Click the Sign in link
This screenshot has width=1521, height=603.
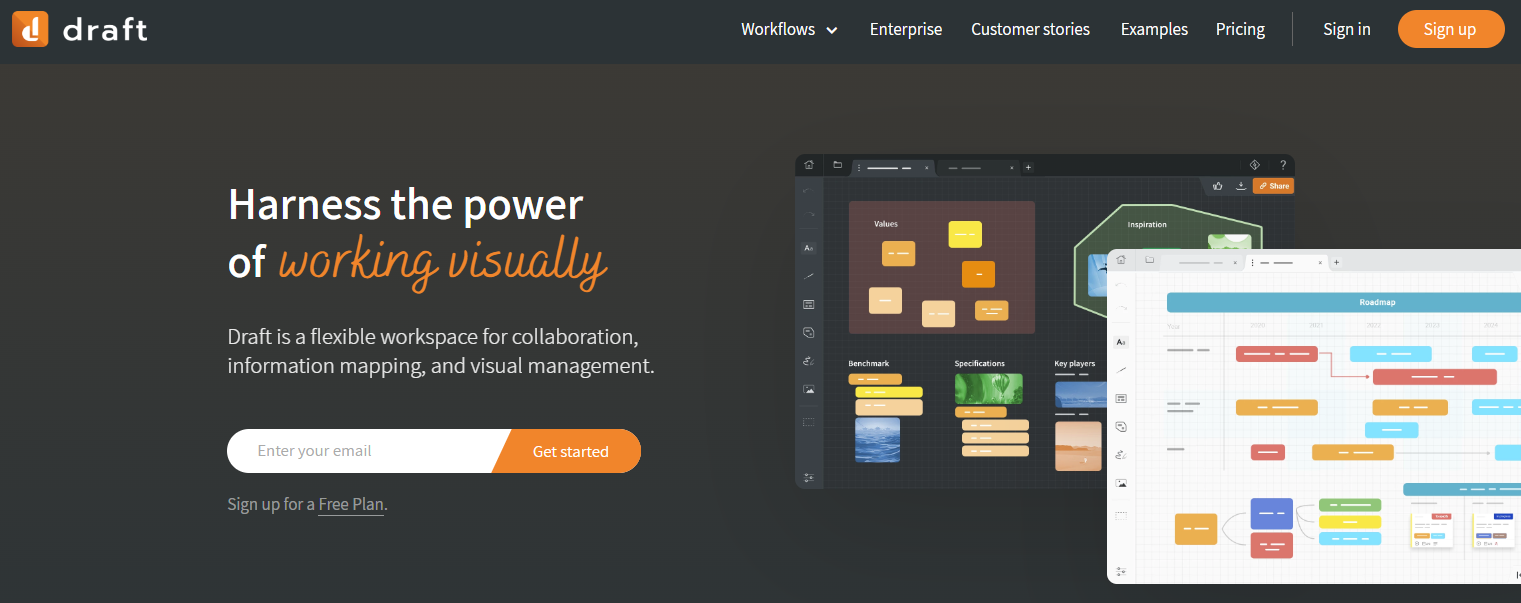(x=1347, y=30)
